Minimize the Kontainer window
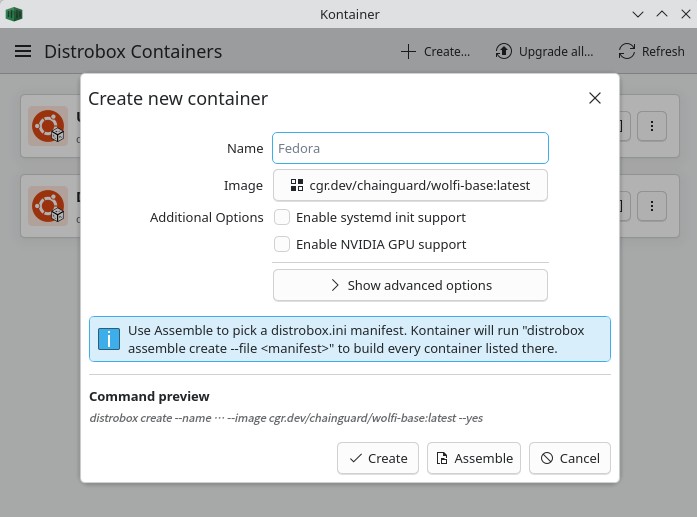 point(638,14)
